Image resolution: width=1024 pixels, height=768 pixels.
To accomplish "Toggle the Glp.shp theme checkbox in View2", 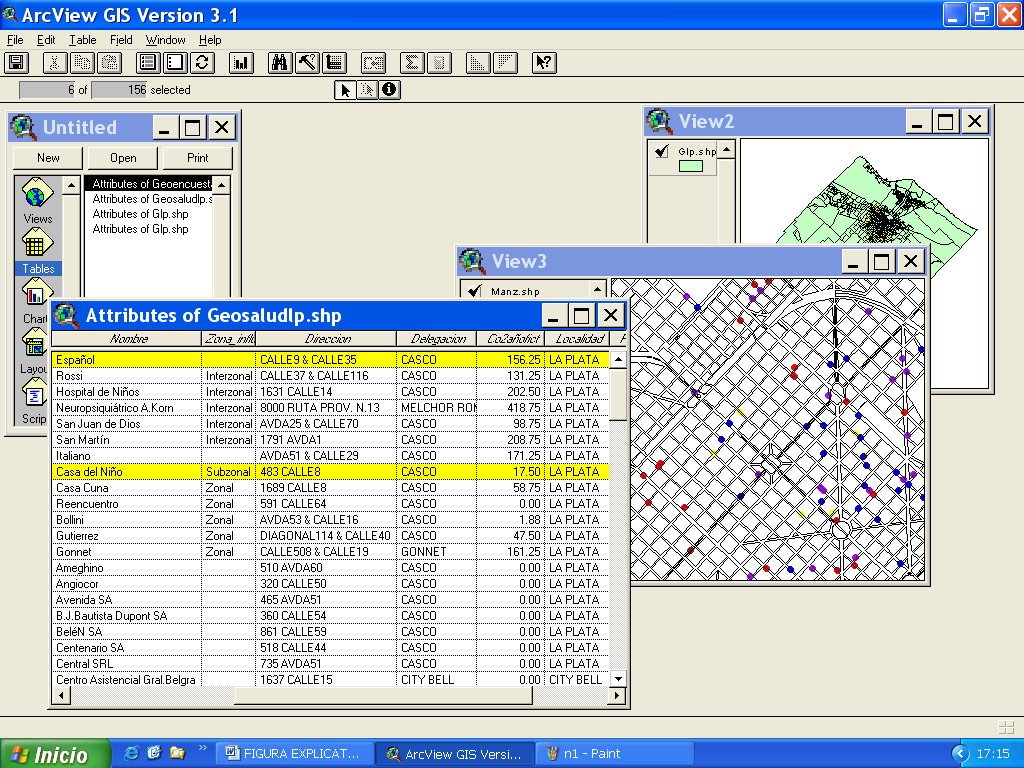I will (662, 152).
